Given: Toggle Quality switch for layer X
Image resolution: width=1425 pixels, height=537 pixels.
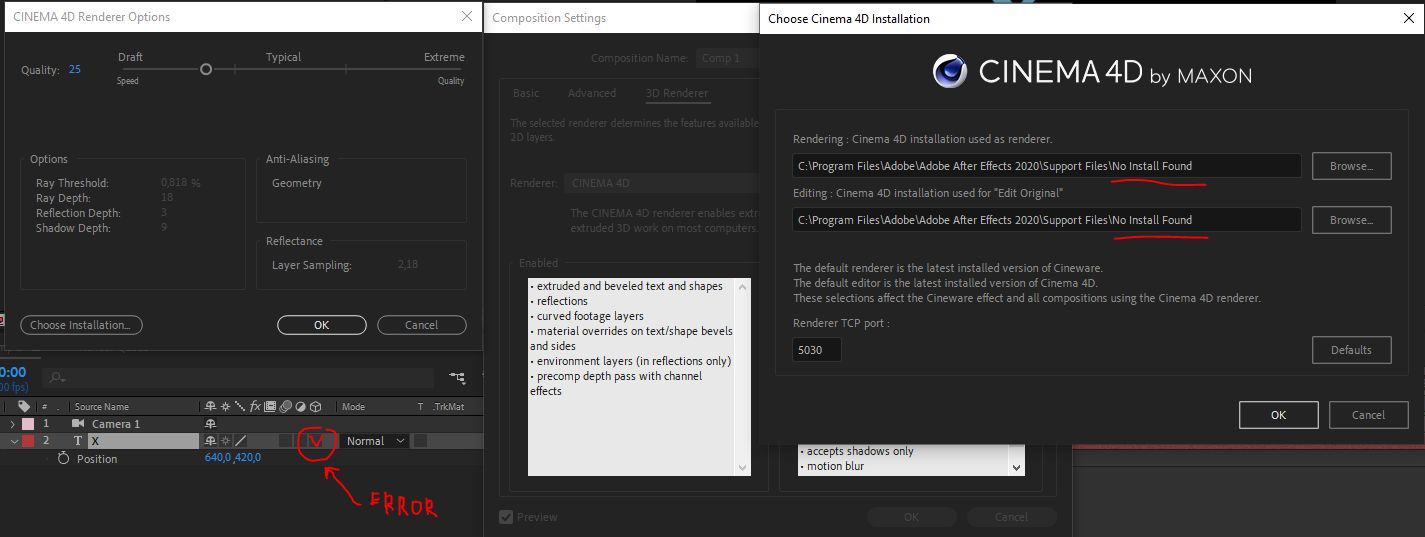Looking at the screenshot, I should click(240, 441).
